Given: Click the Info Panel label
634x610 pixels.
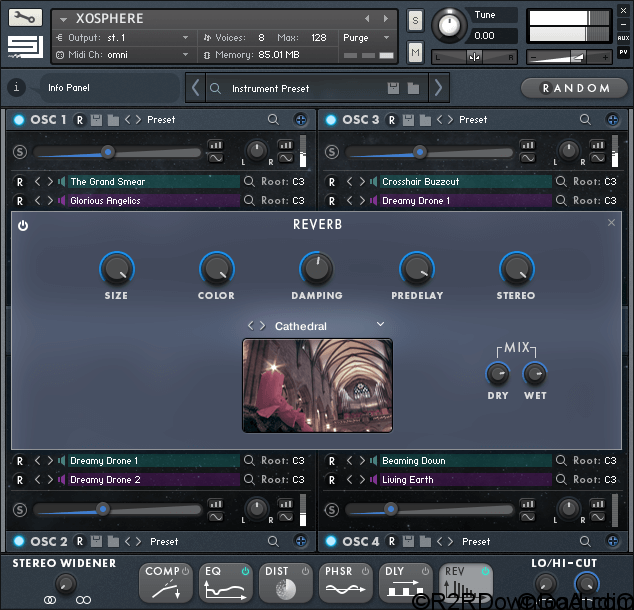Looking at the screenshot, I should pyautogui.click(x=69, y=88).
